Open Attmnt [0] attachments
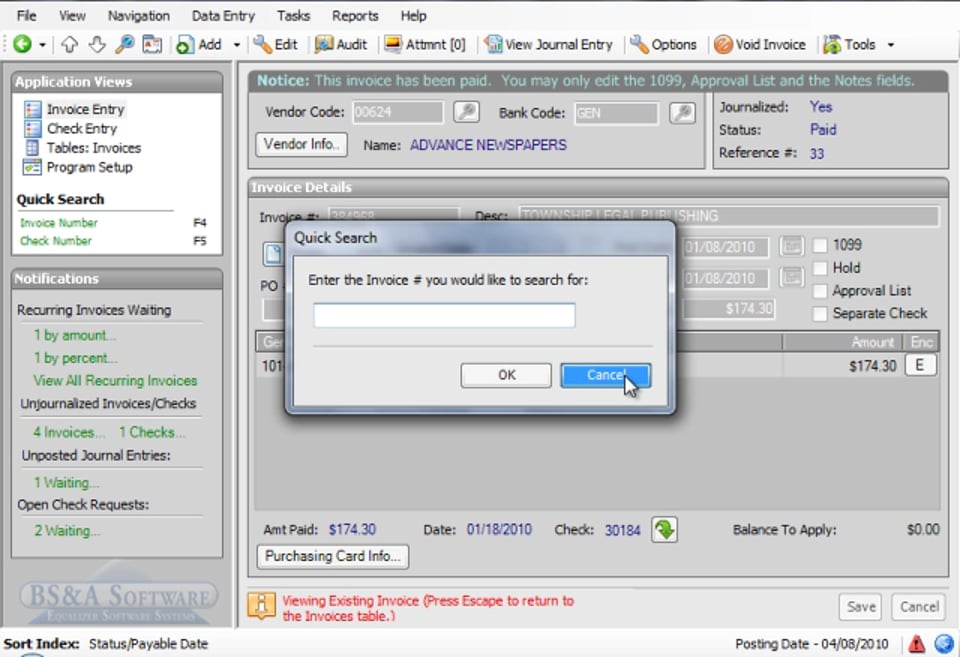This screenshot has height=657, width=960. [425, 44]
